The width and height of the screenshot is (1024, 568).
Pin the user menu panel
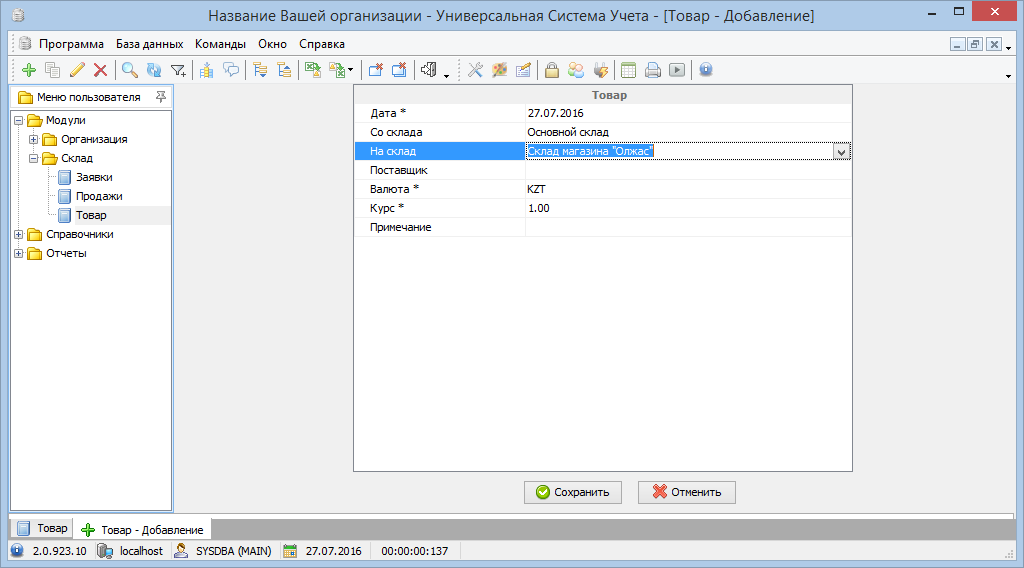(x=161, y=97)
